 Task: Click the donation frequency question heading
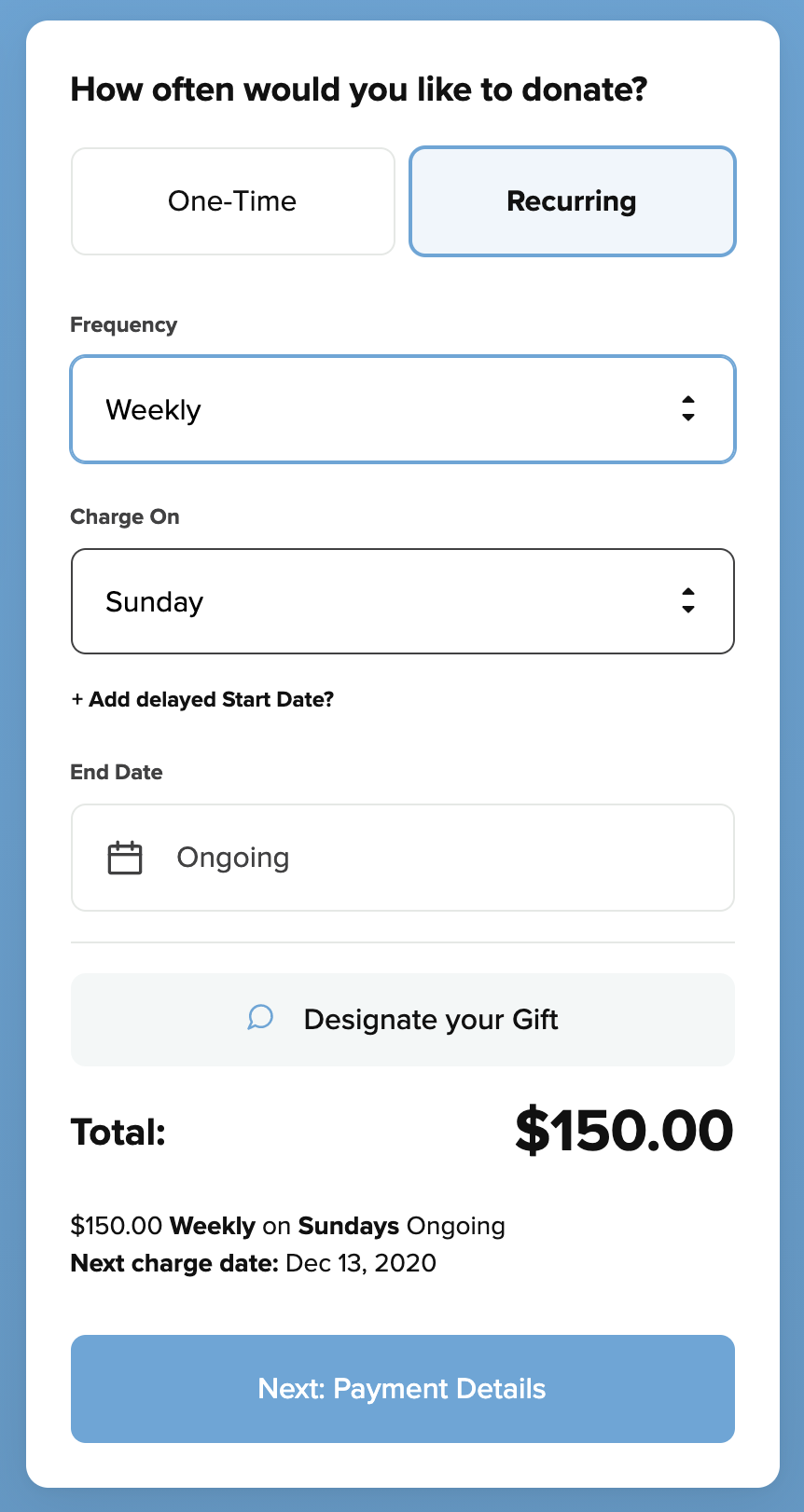click(x=358, y=89)
